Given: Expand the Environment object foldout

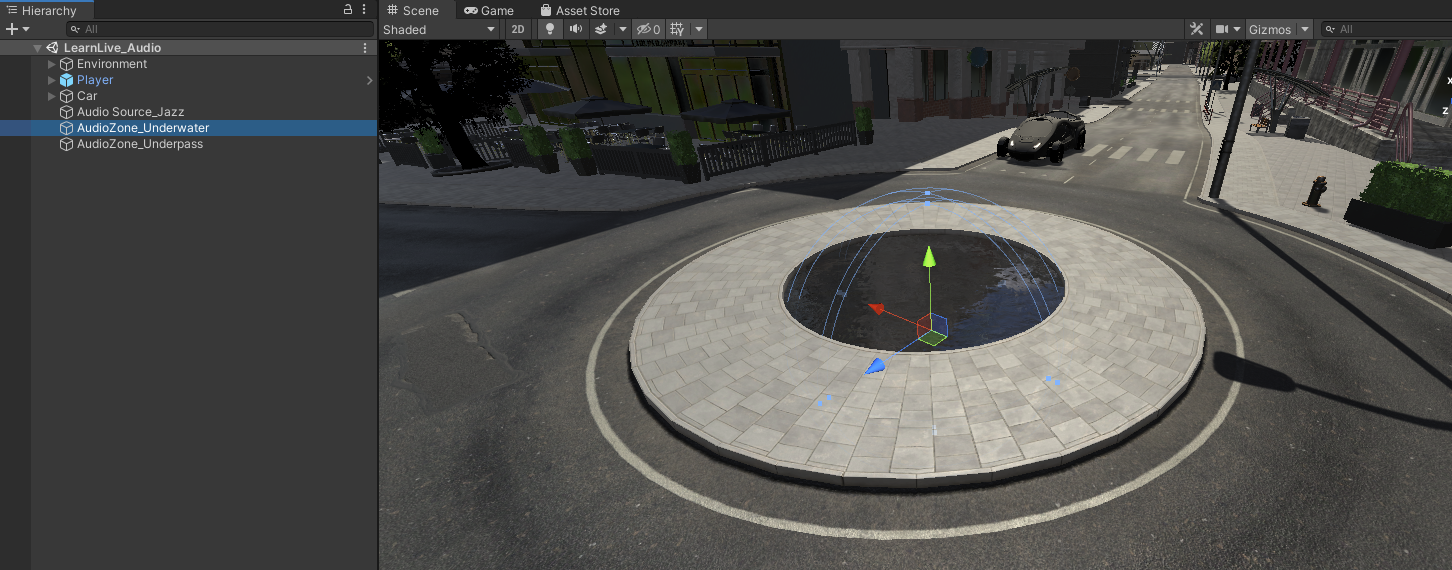Looking at the screenshot, I should [x=52, y=64].
